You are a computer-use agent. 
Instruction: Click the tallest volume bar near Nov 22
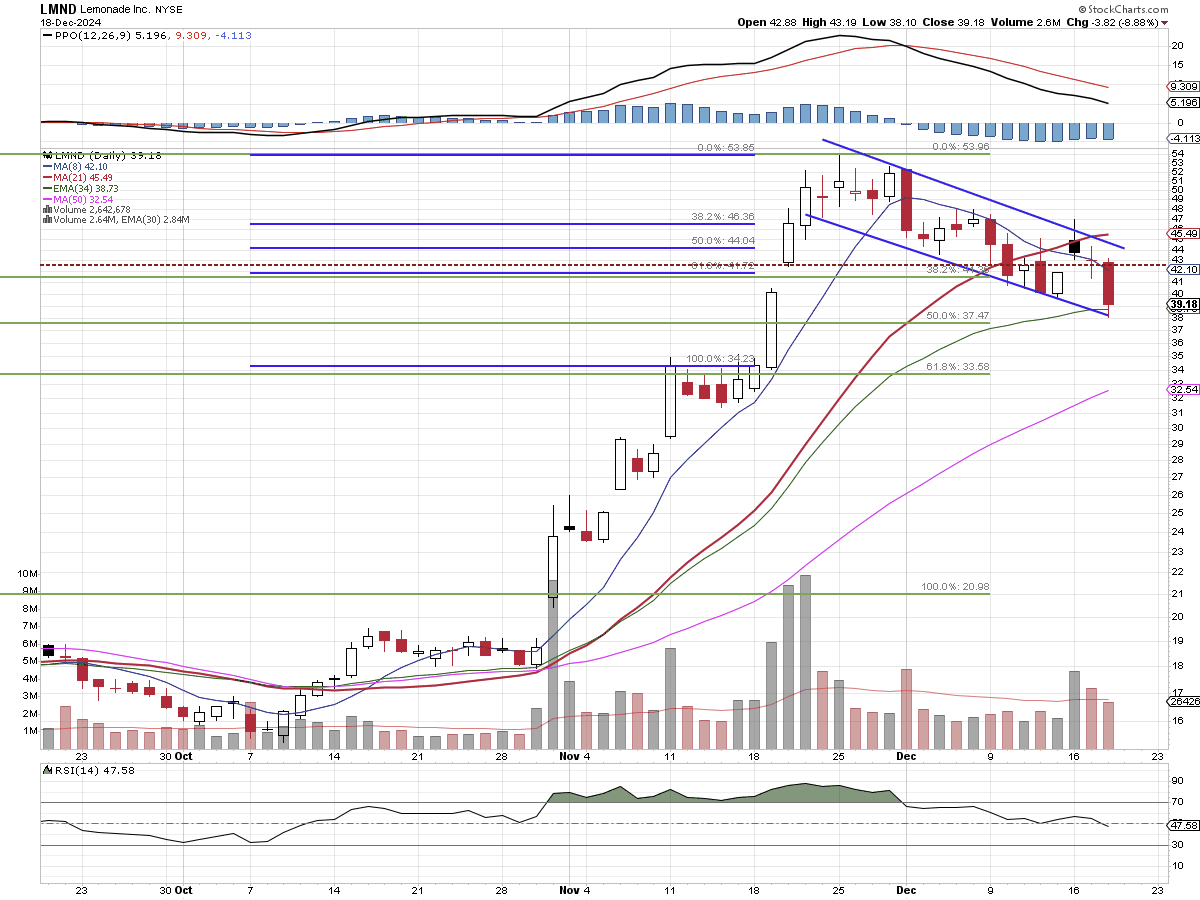[805, 662]
